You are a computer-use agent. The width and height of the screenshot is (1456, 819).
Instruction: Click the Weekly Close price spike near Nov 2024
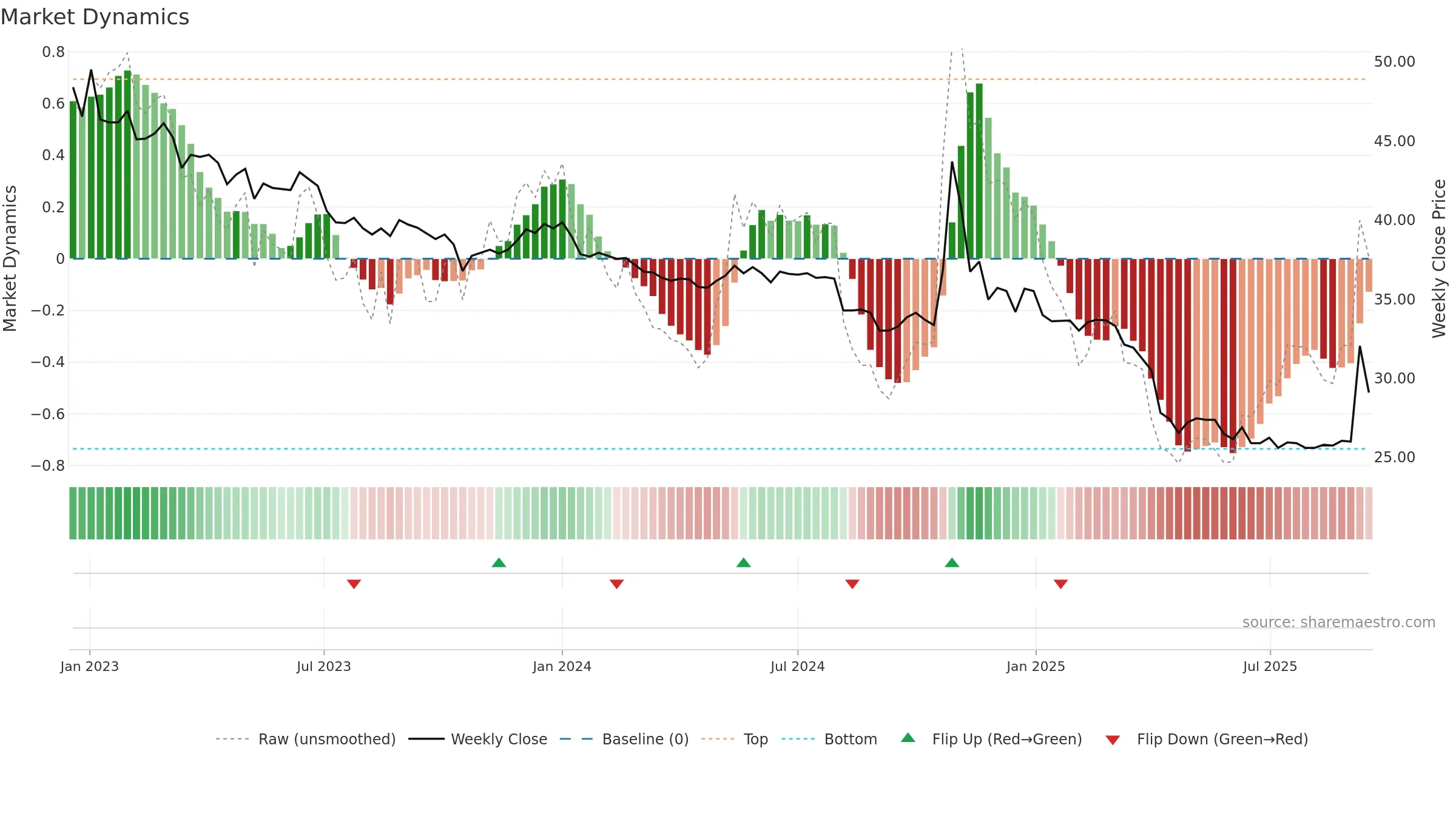952,163
